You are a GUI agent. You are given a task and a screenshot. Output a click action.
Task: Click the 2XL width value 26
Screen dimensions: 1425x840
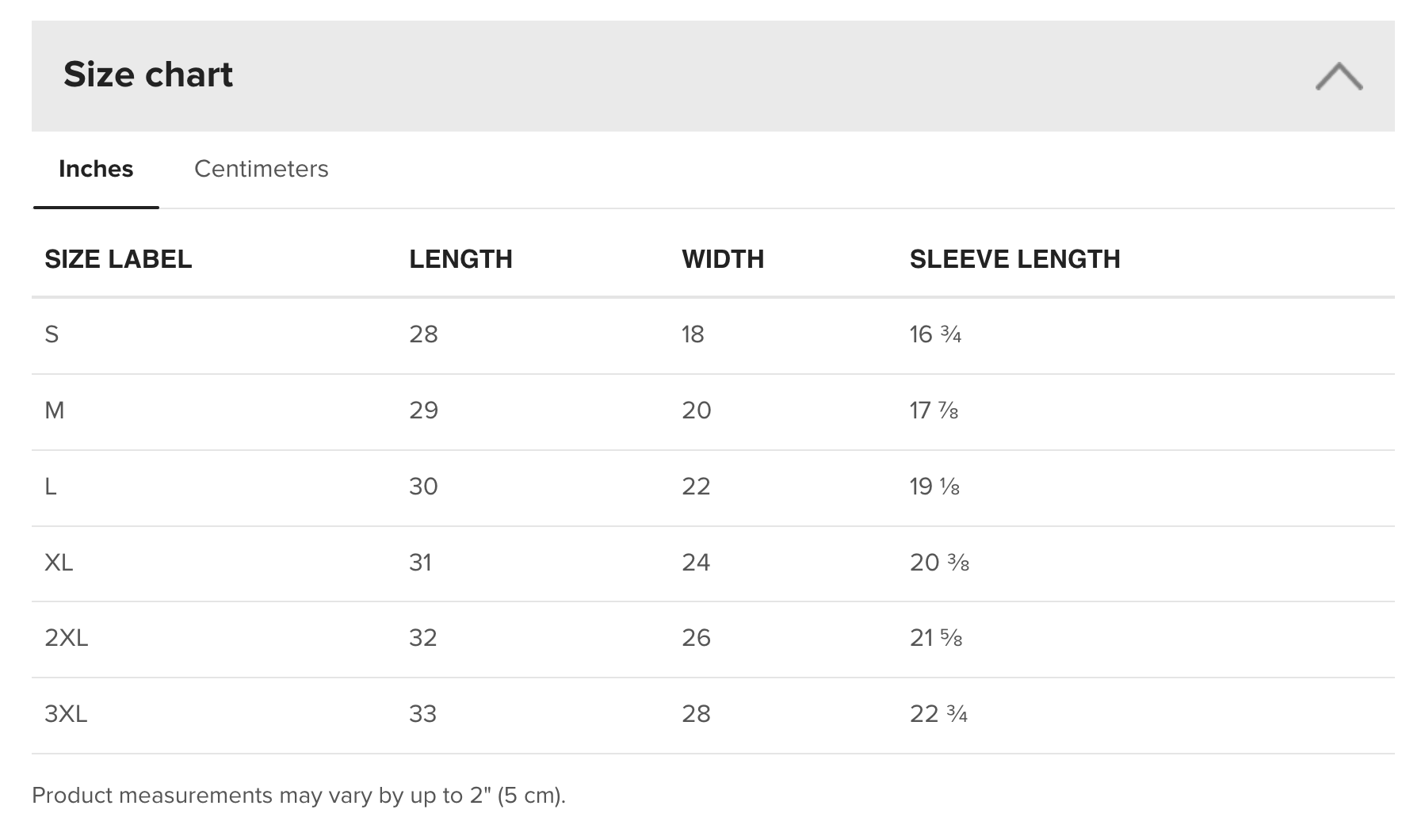[696, 638]
